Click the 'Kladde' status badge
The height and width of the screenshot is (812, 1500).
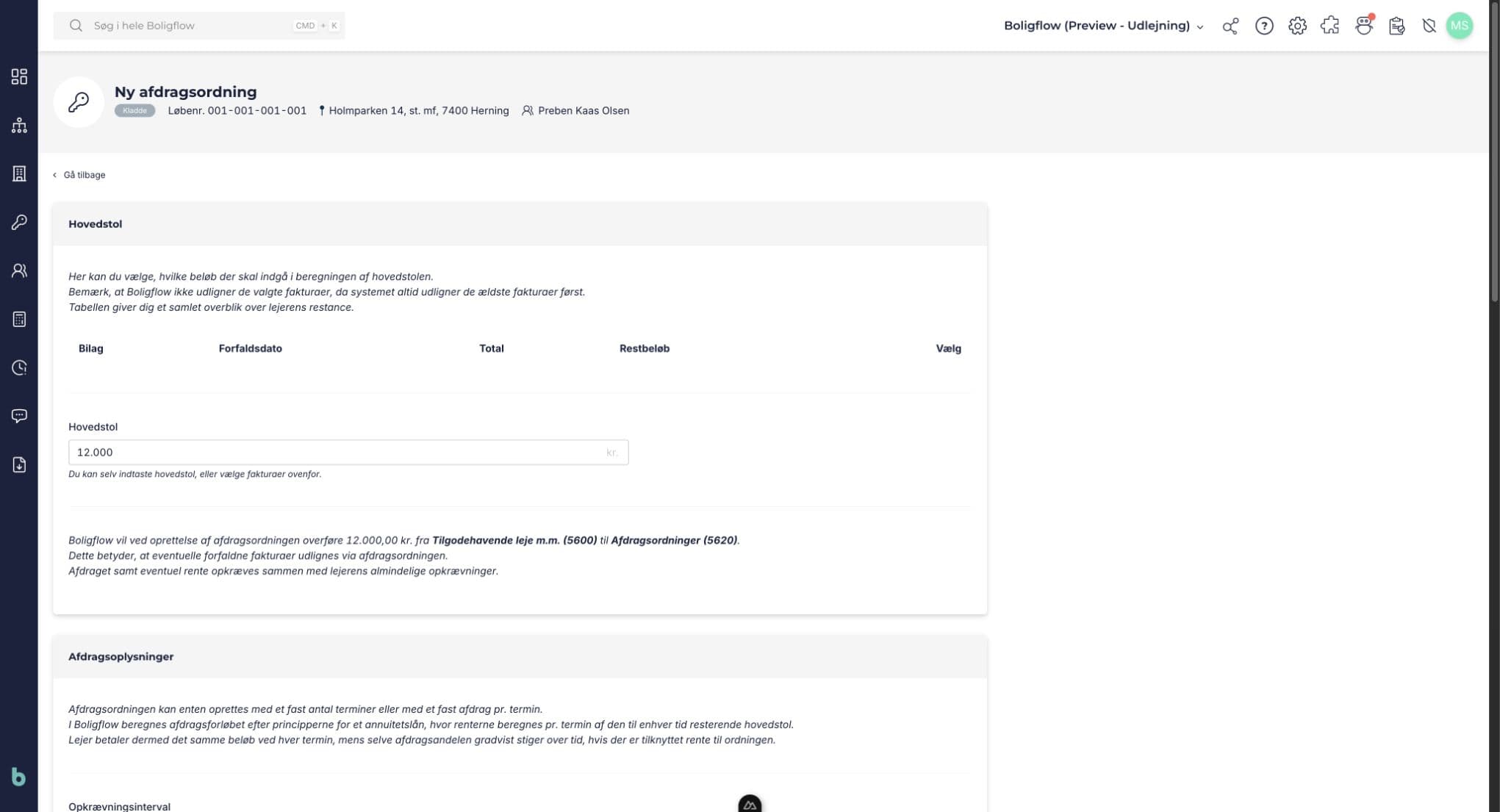(x=134, y=110)
